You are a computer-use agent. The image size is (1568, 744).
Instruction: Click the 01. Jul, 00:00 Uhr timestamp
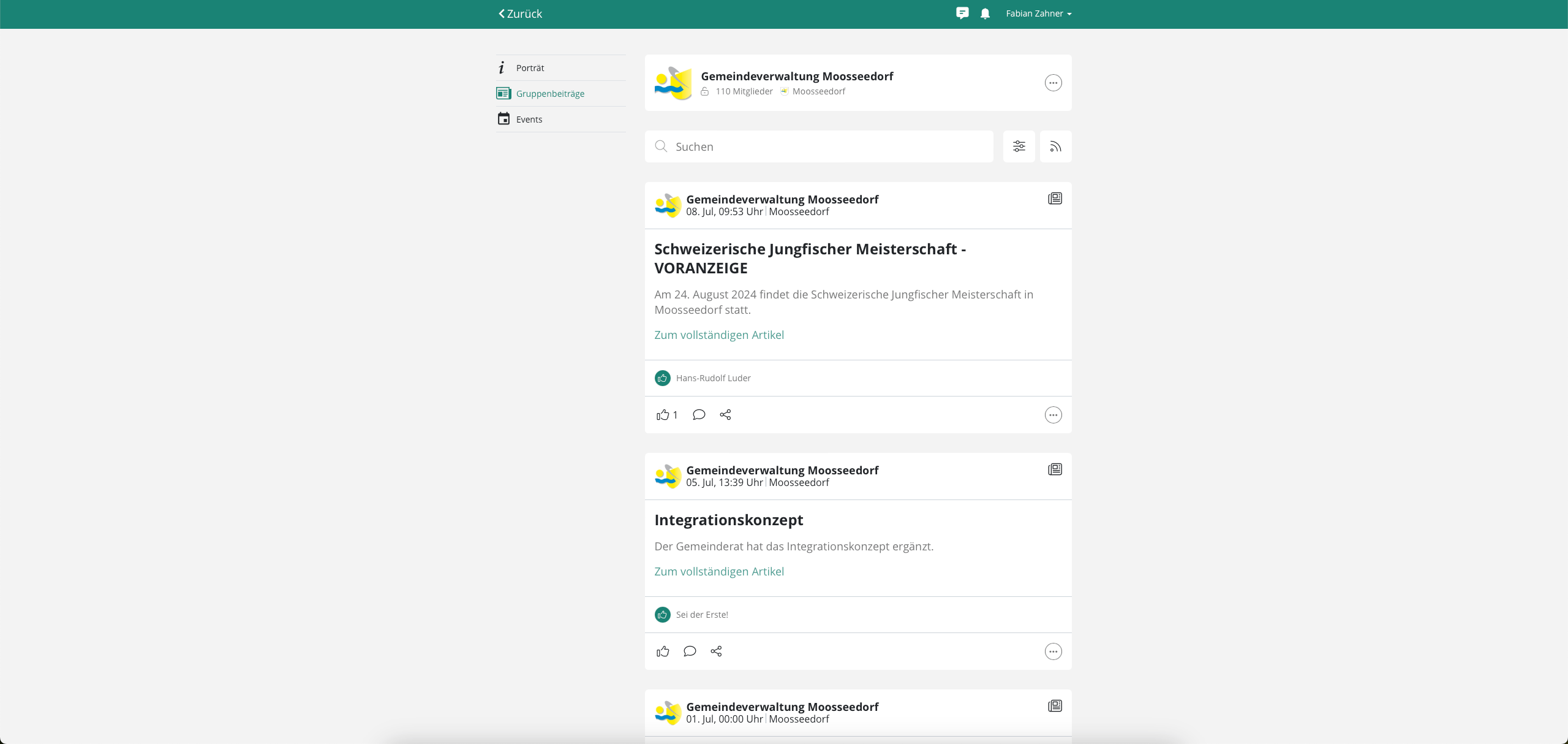click(x=724, y=719)
